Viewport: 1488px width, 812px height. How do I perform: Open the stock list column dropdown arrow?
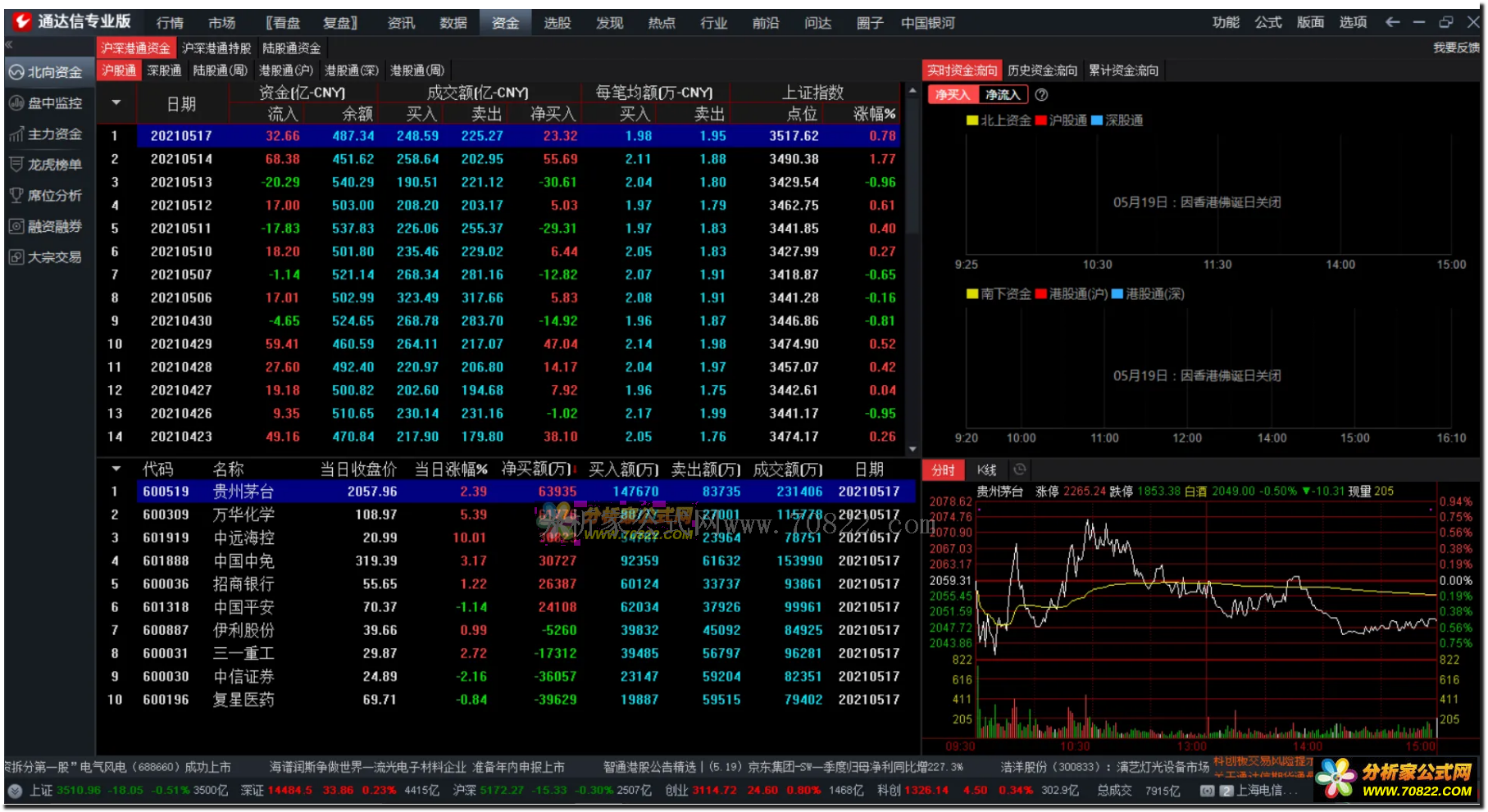116,469
